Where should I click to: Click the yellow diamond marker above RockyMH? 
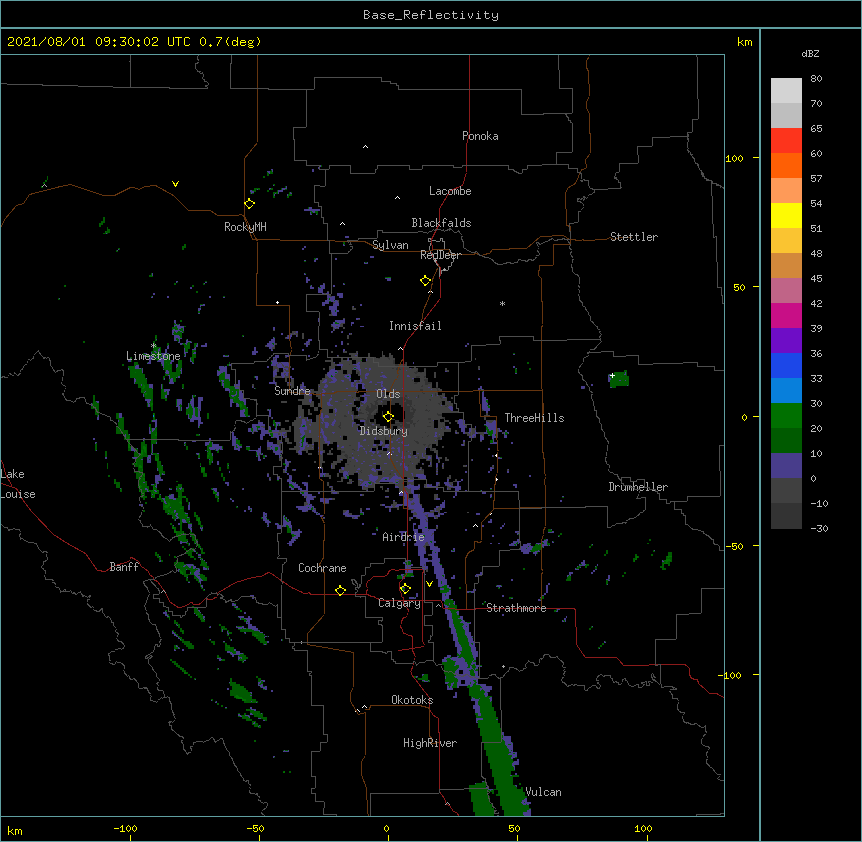[x=249, y=204]
